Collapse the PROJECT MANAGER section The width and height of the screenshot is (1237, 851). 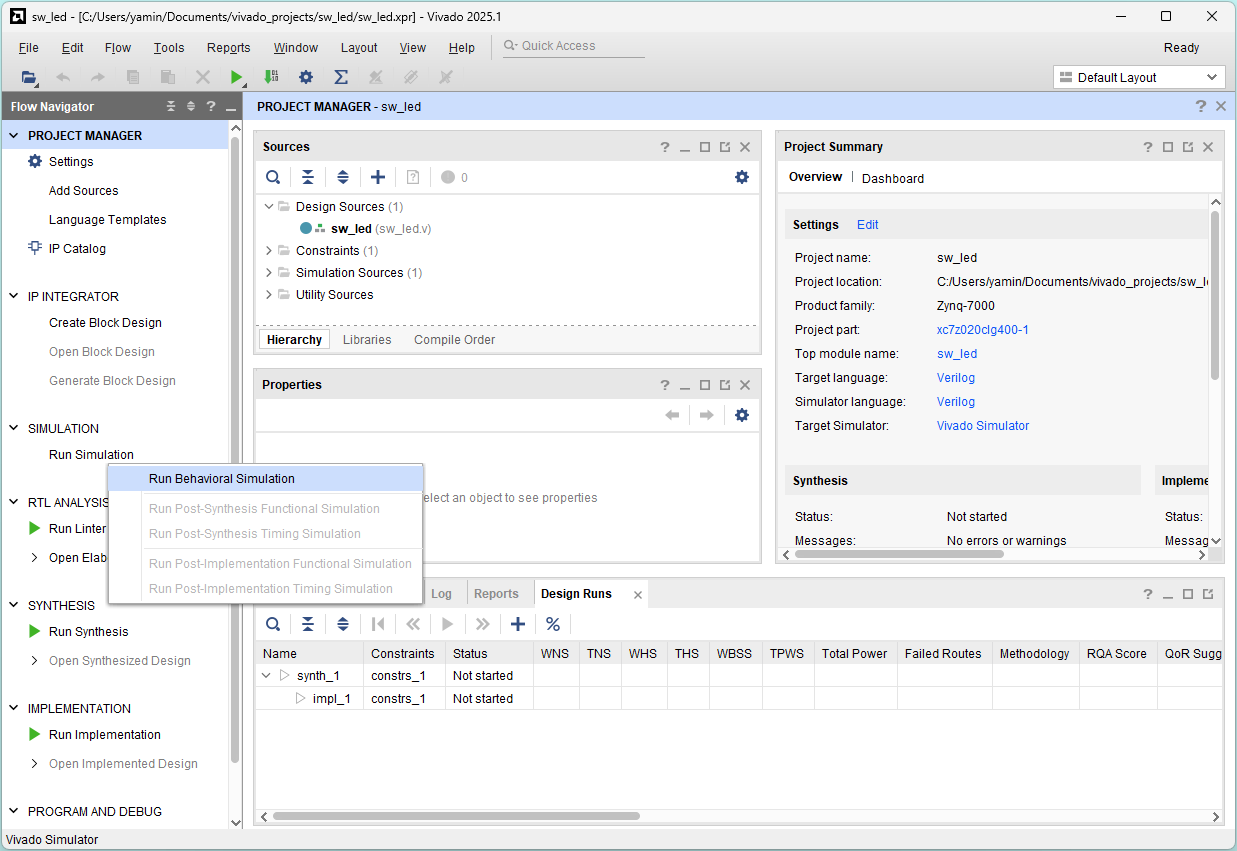tap(15, 136)
